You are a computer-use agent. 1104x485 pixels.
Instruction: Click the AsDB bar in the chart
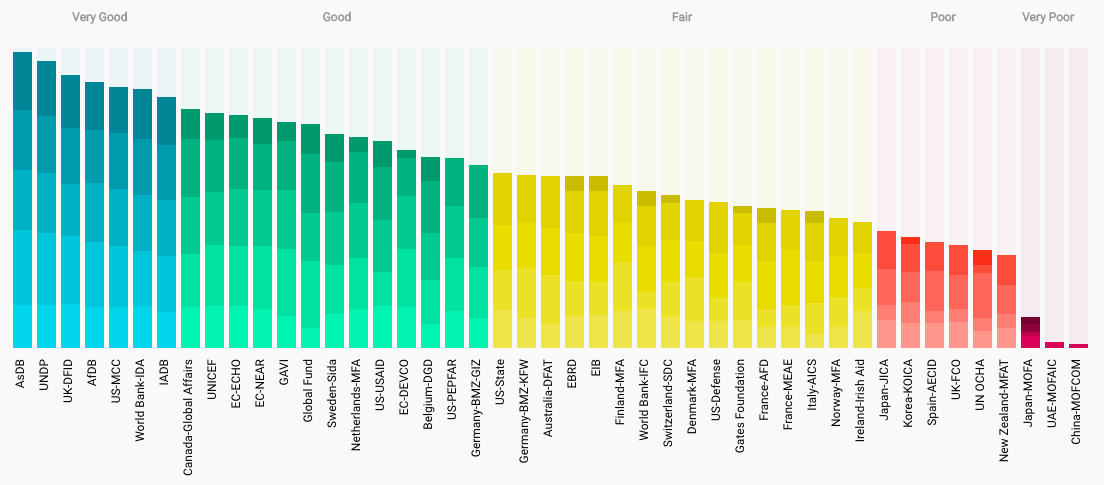click(23, 200)
